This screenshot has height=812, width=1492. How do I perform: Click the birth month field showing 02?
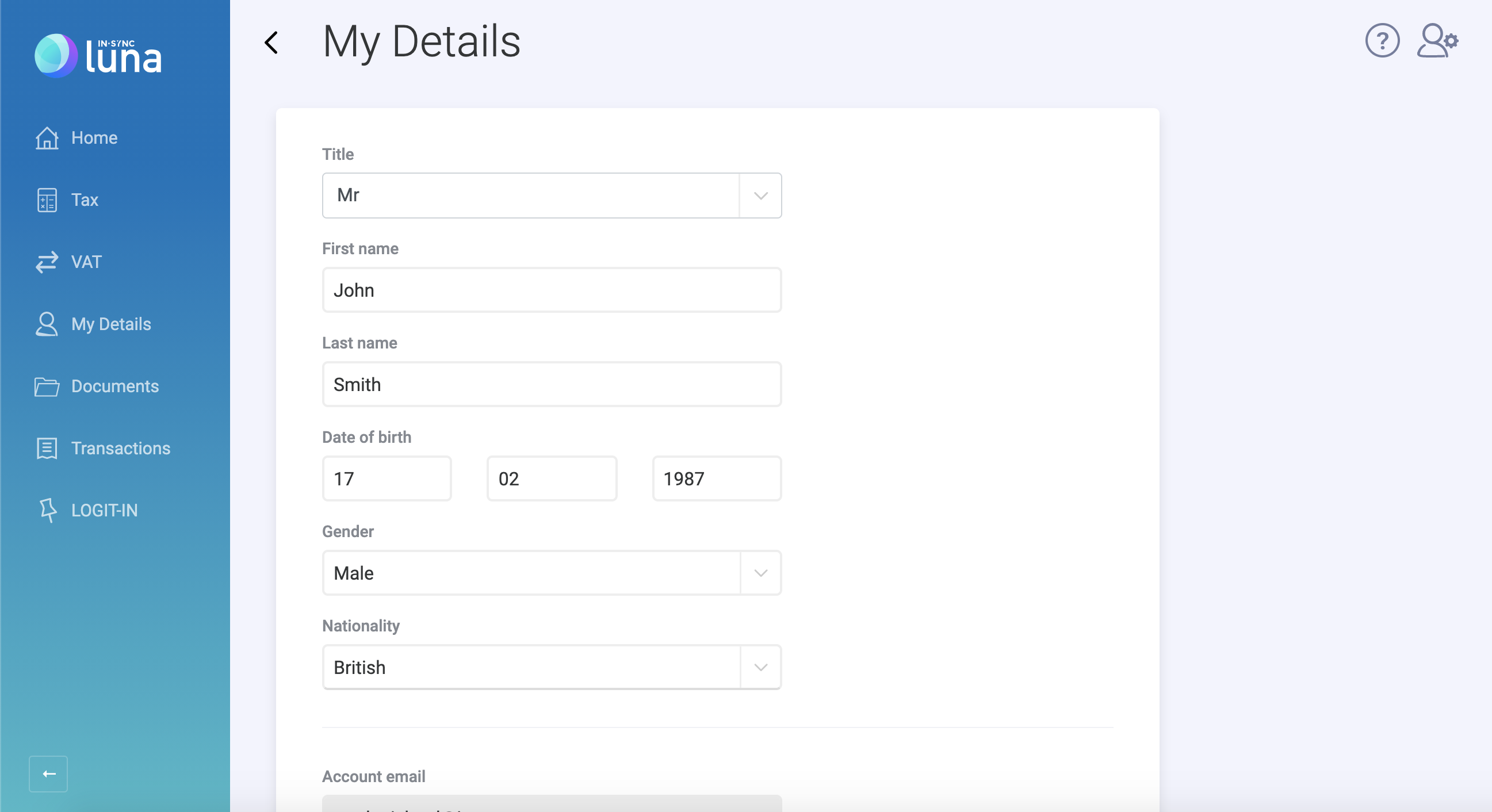552,479
